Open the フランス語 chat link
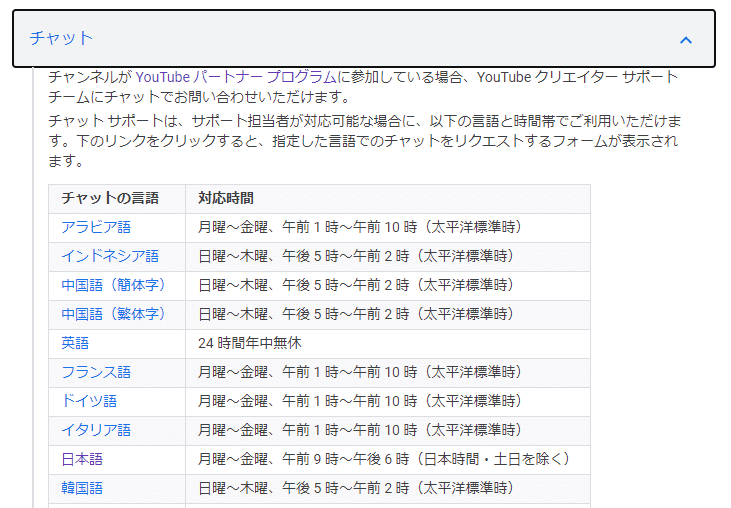Image resolution: width=731 pixels, height=508 pixels. coord(96,372)
